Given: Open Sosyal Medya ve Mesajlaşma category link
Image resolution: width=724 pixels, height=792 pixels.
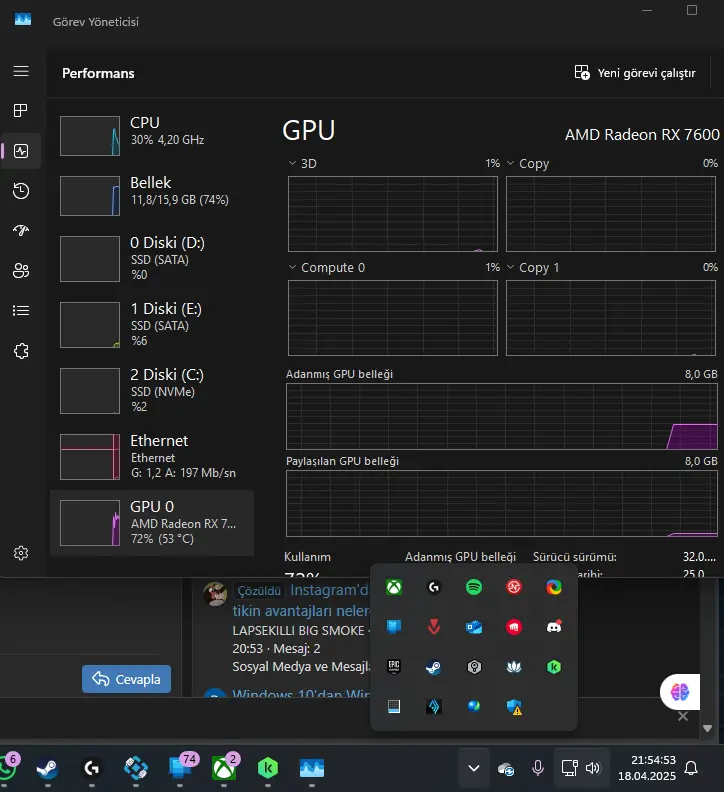Looking at the screenshot, I should coord(301,667).
